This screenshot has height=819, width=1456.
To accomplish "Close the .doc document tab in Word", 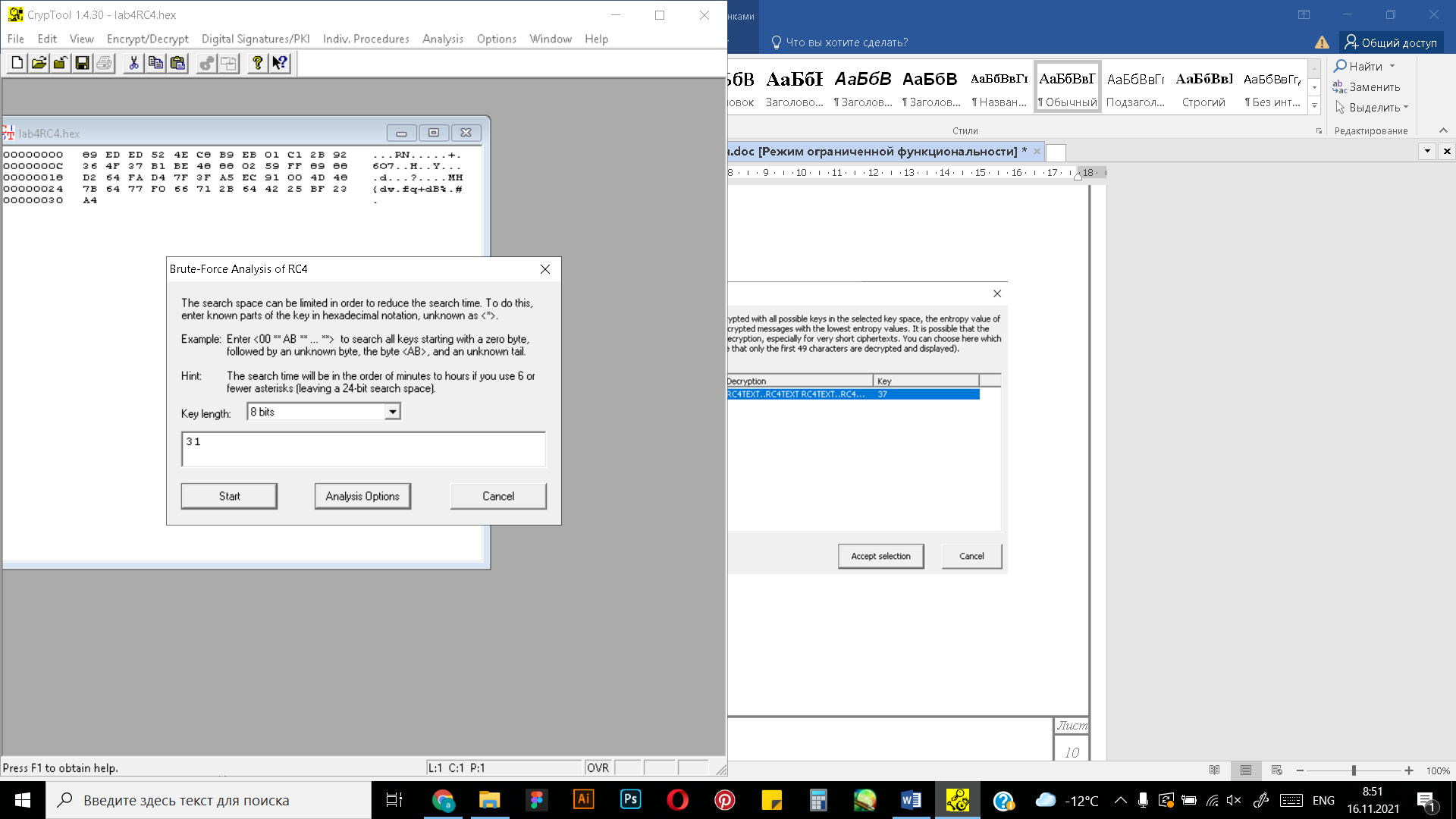I will [1037, 151].
